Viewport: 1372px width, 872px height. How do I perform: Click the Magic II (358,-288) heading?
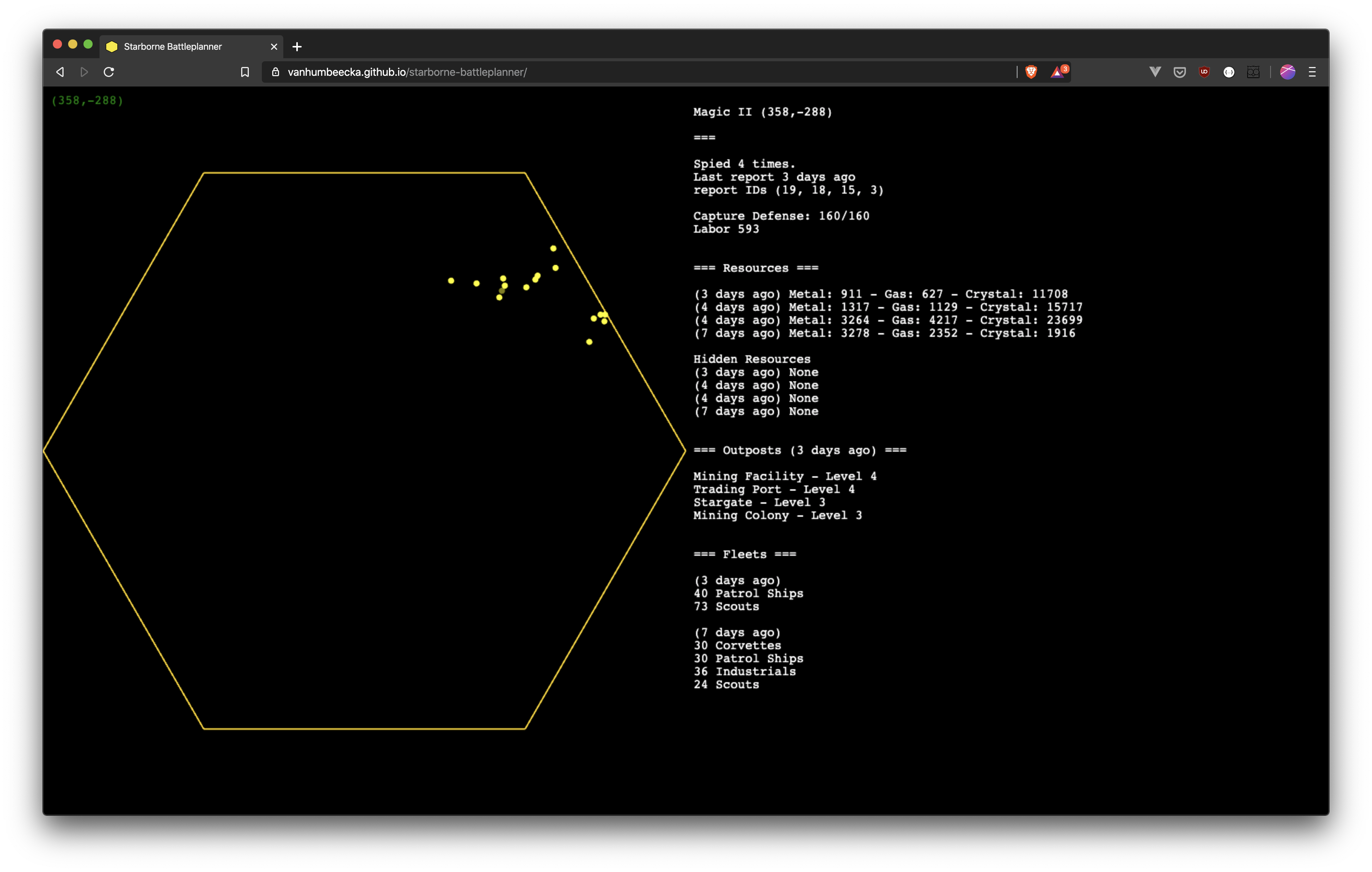(x=762, y=112)
